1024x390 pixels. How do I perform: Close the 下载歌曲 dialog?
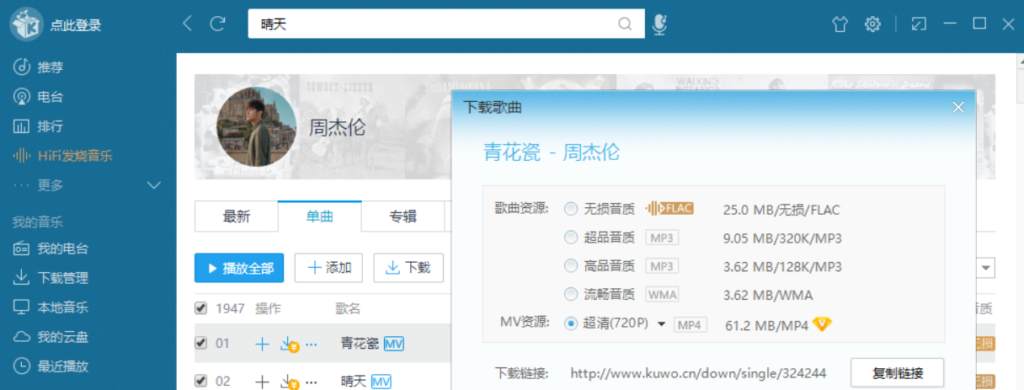[x=958, y=108]
